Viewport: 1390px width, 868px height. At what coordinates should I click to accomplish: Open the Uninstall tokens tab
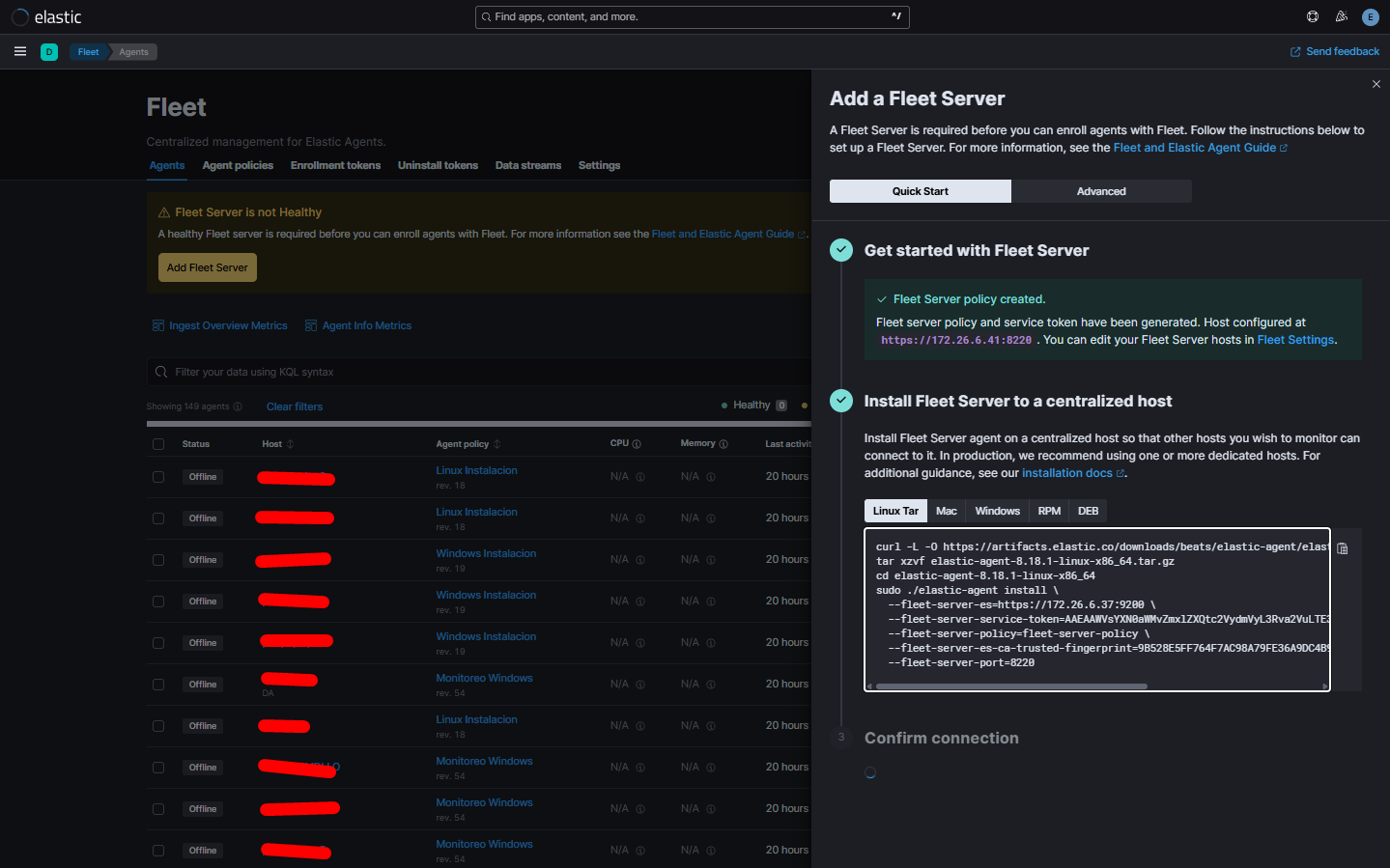pos(438,166)
